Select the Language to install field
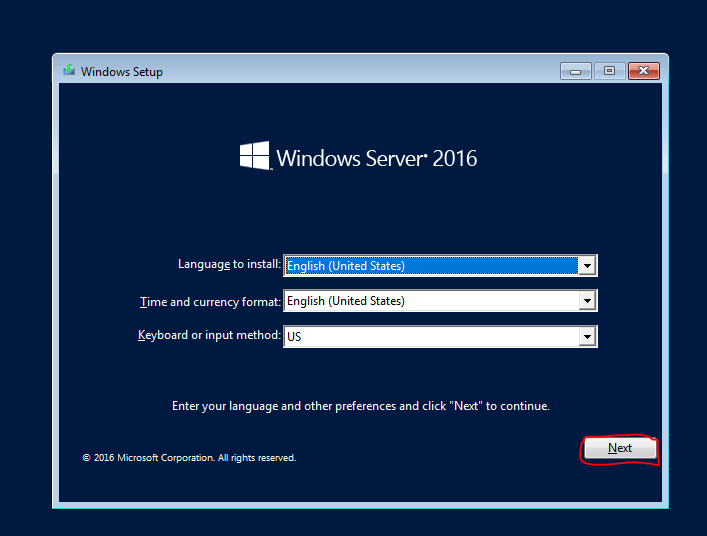Viewport: 707px width, 536px height. (440, 266)
